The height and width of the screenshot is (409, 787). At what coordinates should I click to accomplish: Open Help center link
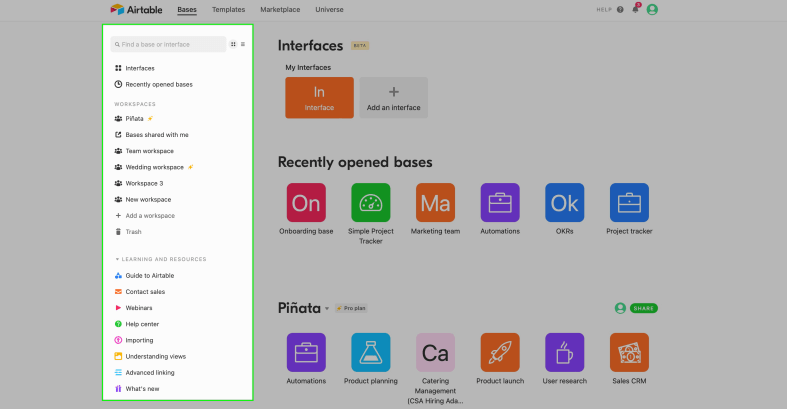click(x=137, y=324)
